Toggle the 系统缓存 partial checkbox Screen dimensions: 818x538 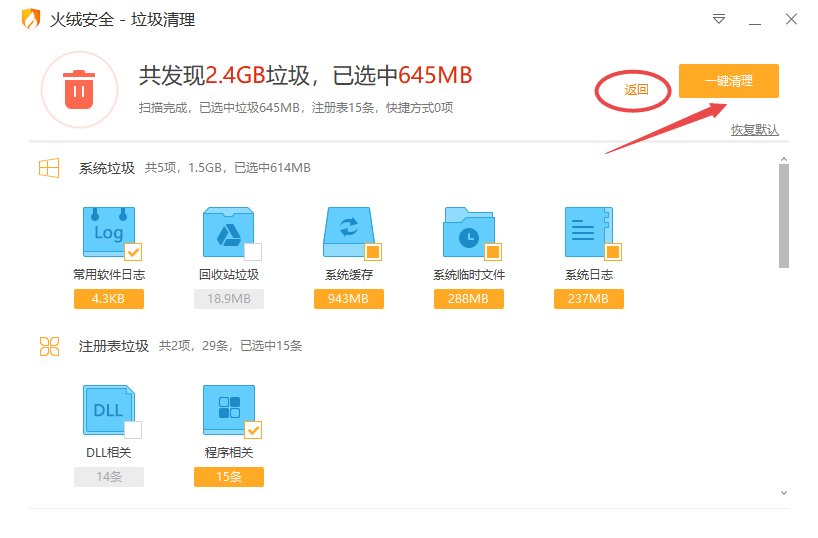pyautogui.click(x=373, y=252)
